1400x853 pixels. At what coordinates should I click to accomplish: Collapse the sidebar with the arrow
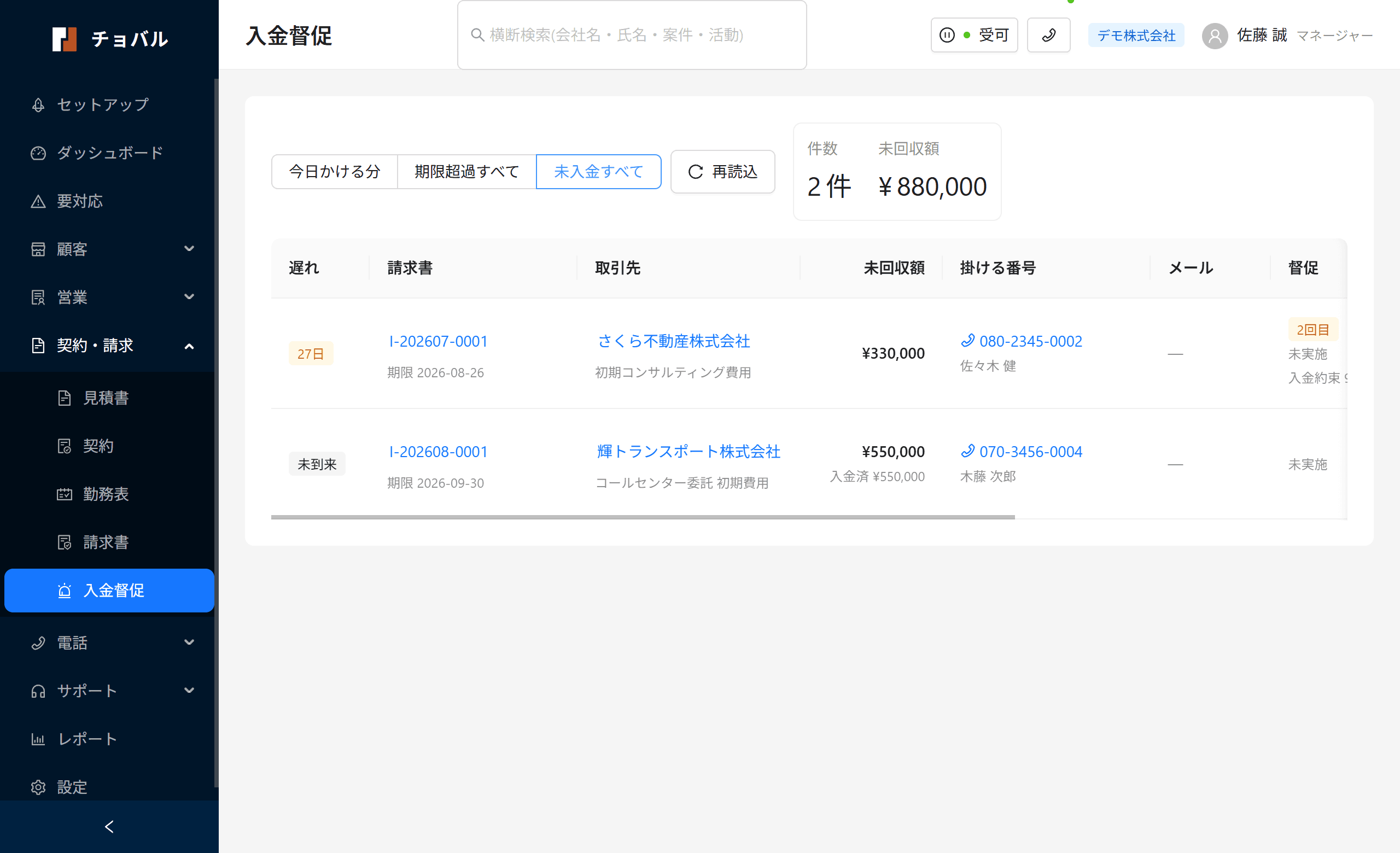pos(109,827)
